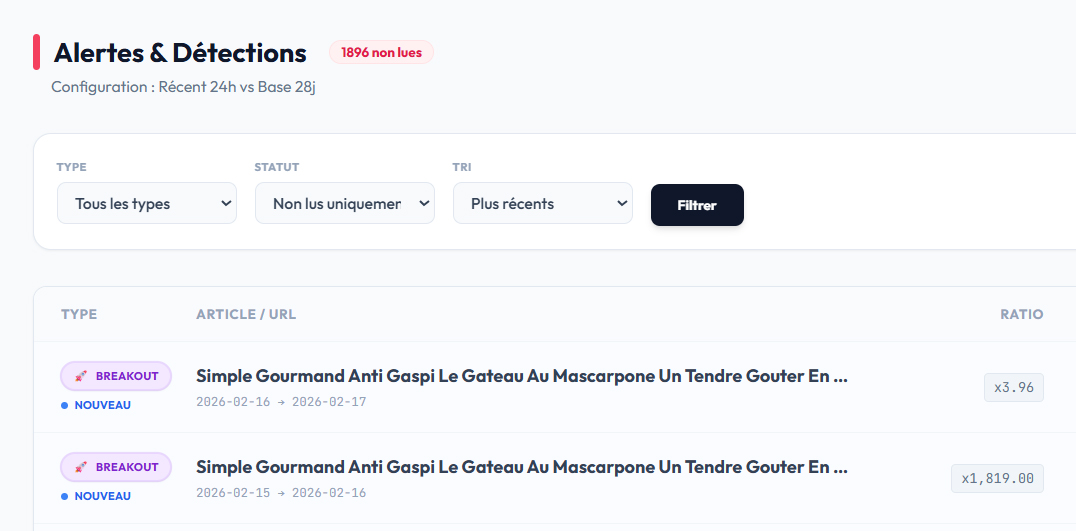
Task: Click the blue NOUVEAU dot on second alert
Action: click(x=65, y=496)
